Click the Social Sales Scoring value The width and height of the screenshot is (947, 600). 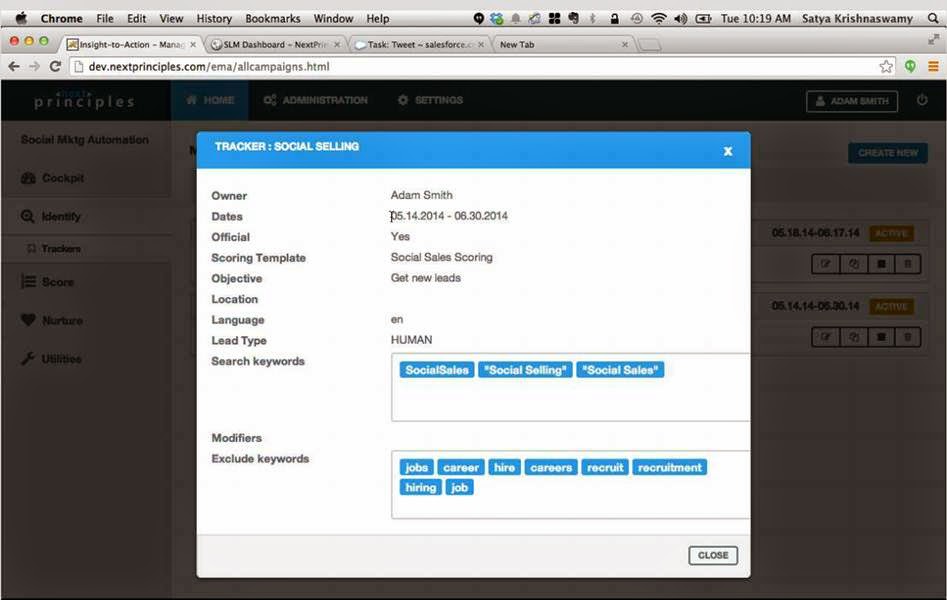pyautogui.click(x=441, y=257)
